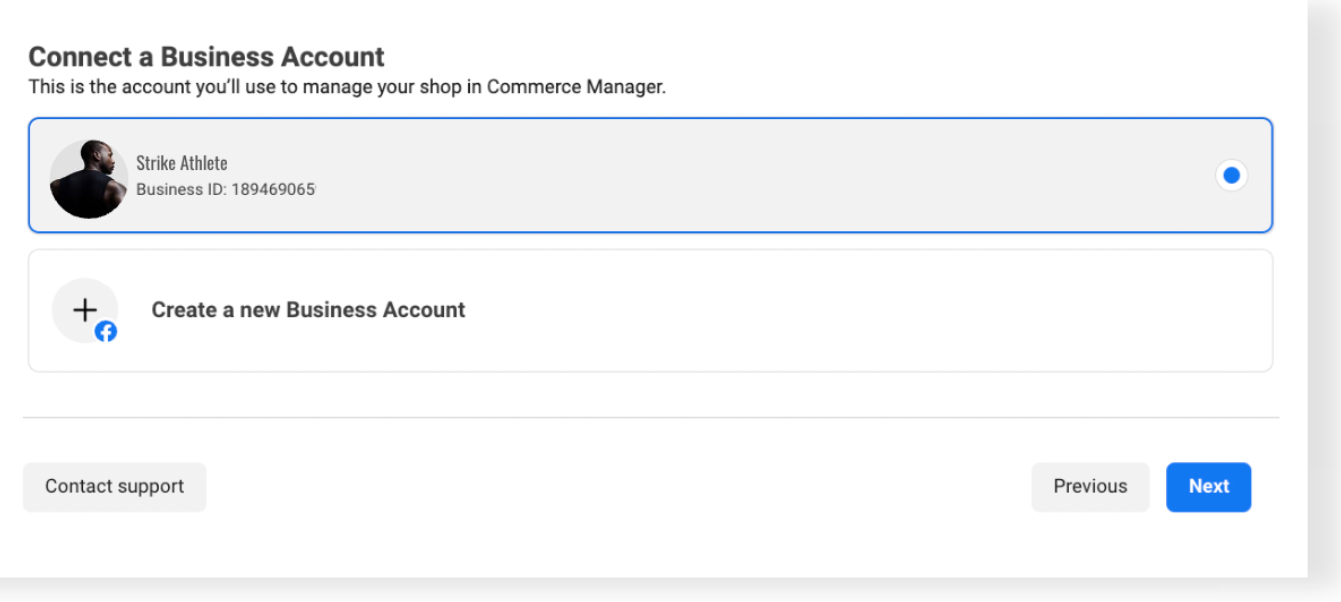1341x602 pixels.
Task: Choose "Create a new Business Account" label
Action: [x=308, y=310]
